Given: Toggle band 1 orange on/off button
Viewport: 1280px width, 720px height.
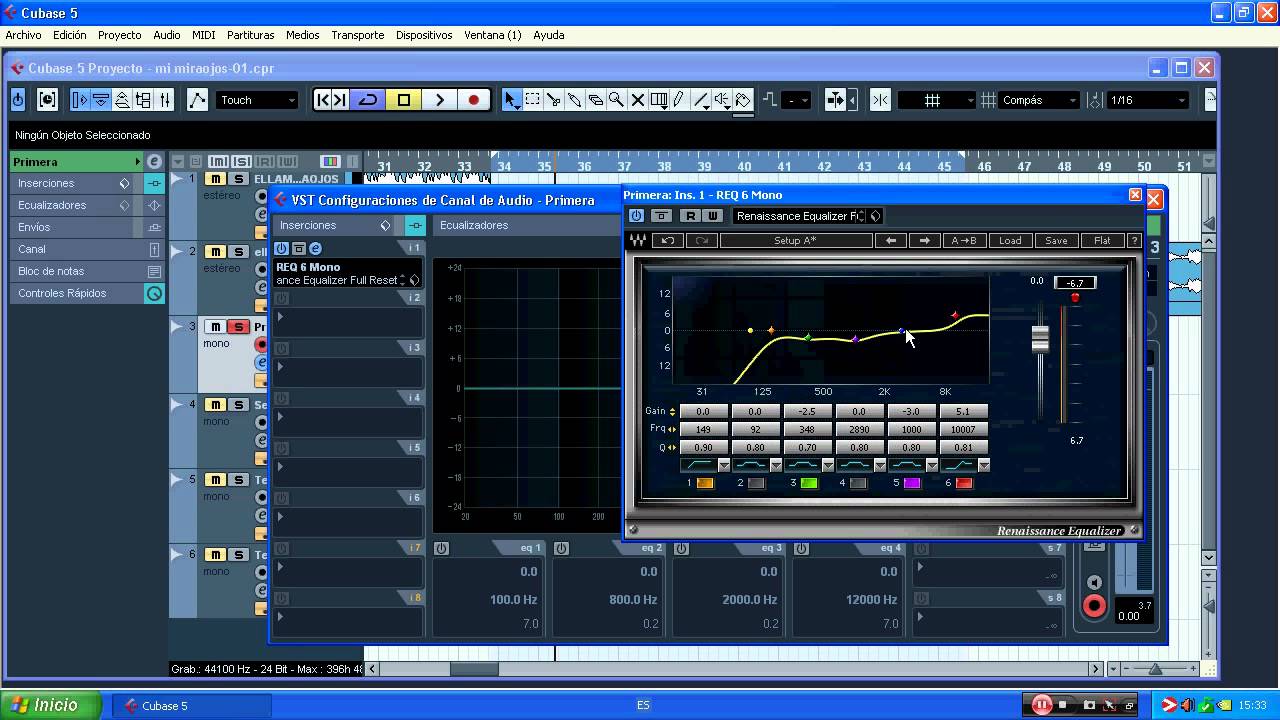Looking at the screenshot, I should click(x=705, y=483).
